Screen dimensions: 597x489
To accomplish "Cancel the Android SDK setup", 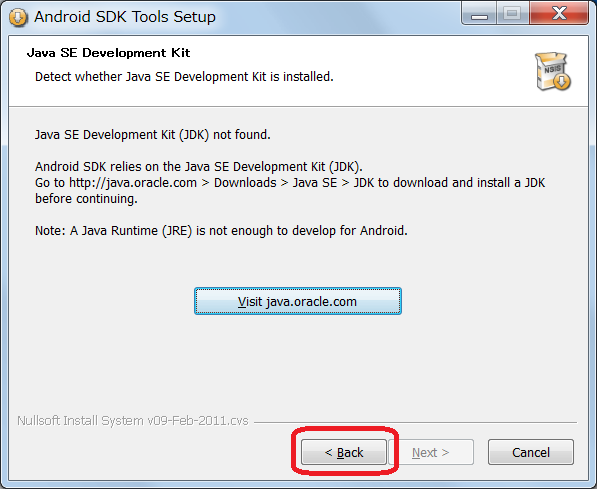I will tap(531, 452).
